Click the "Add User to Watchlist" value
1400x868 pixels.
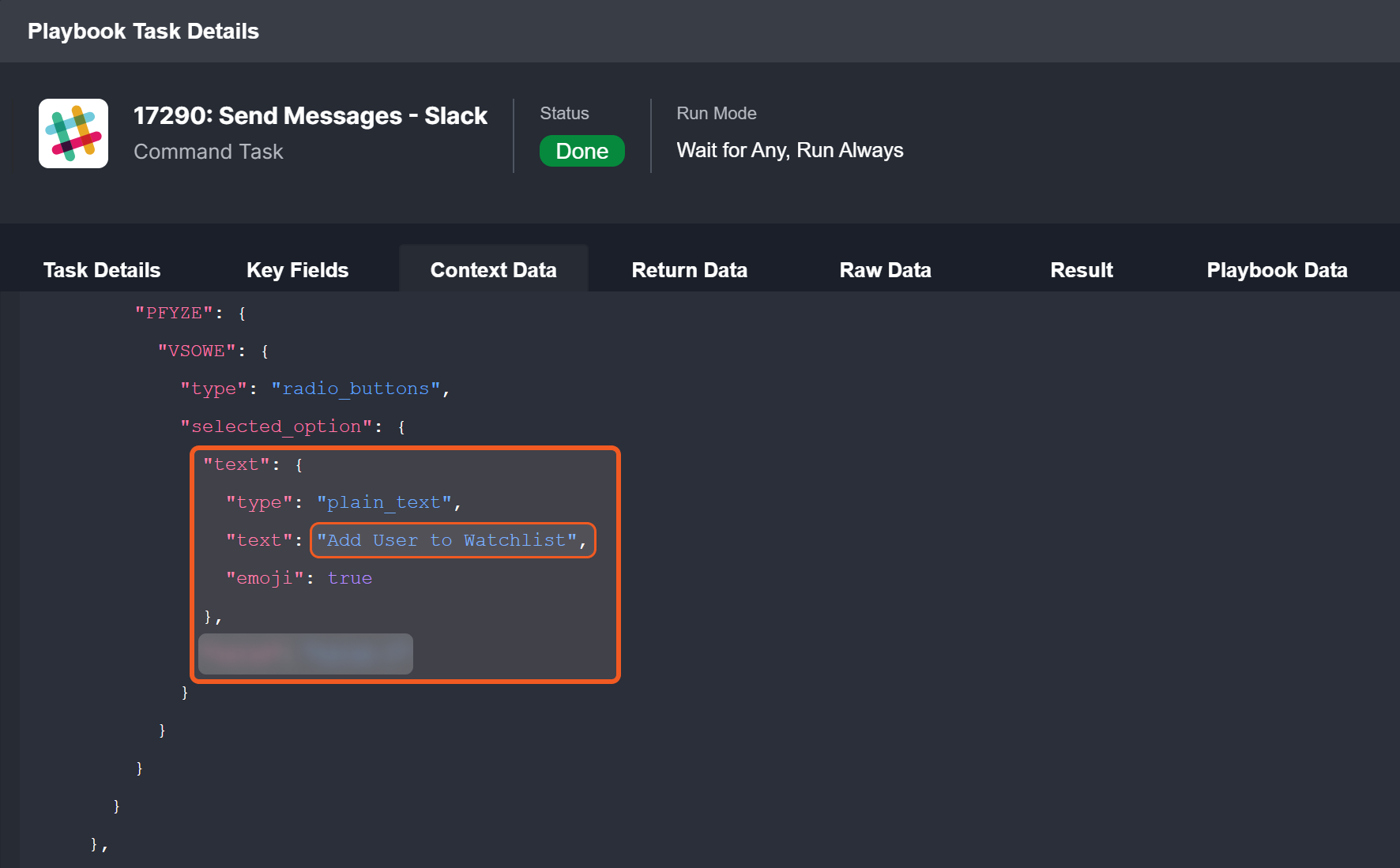coord(447,540)
